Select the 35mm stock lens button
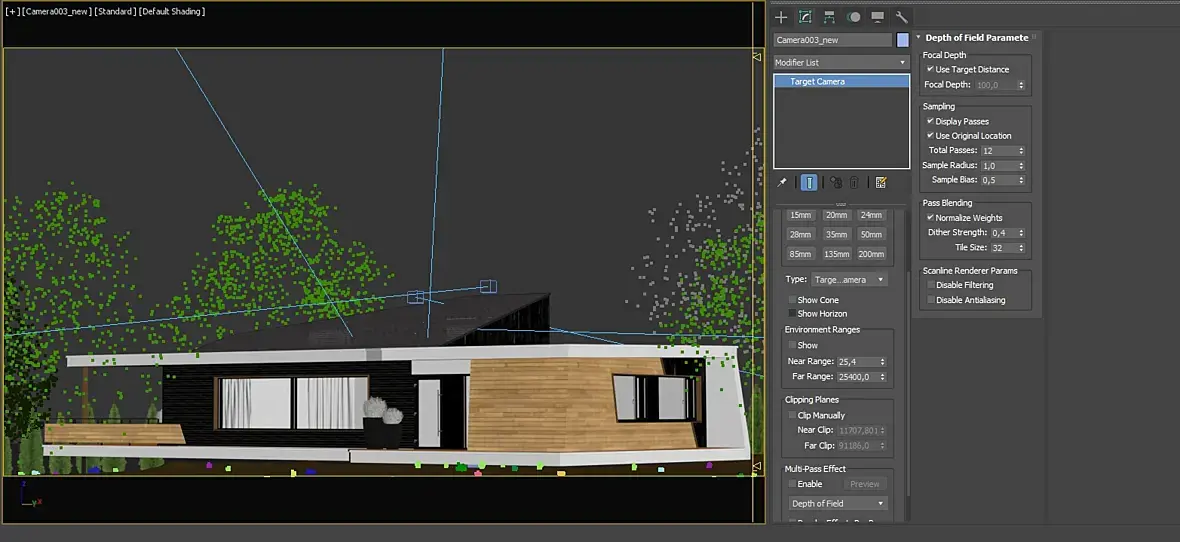1180x542 pixels. [x=836, y=234]
